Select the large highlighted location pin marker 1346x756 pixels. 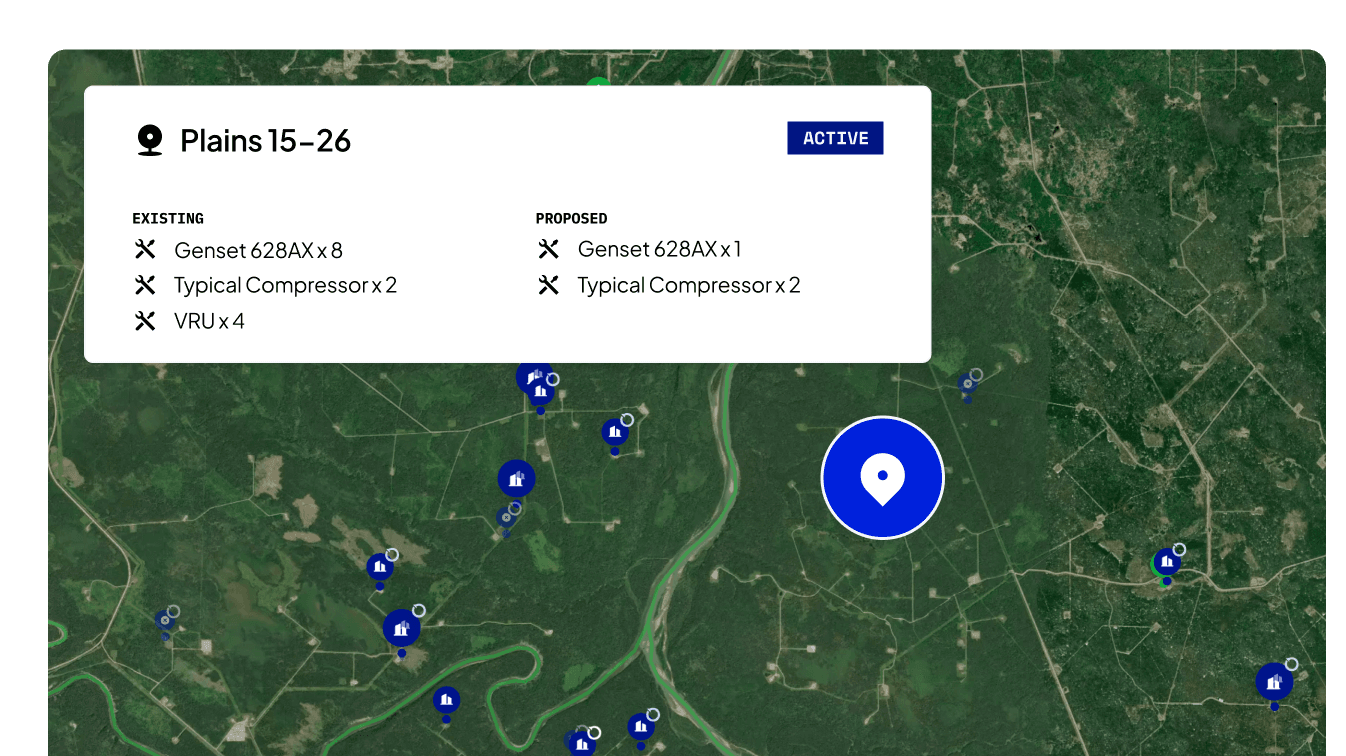pyautogui.click(x=882, y=478)
